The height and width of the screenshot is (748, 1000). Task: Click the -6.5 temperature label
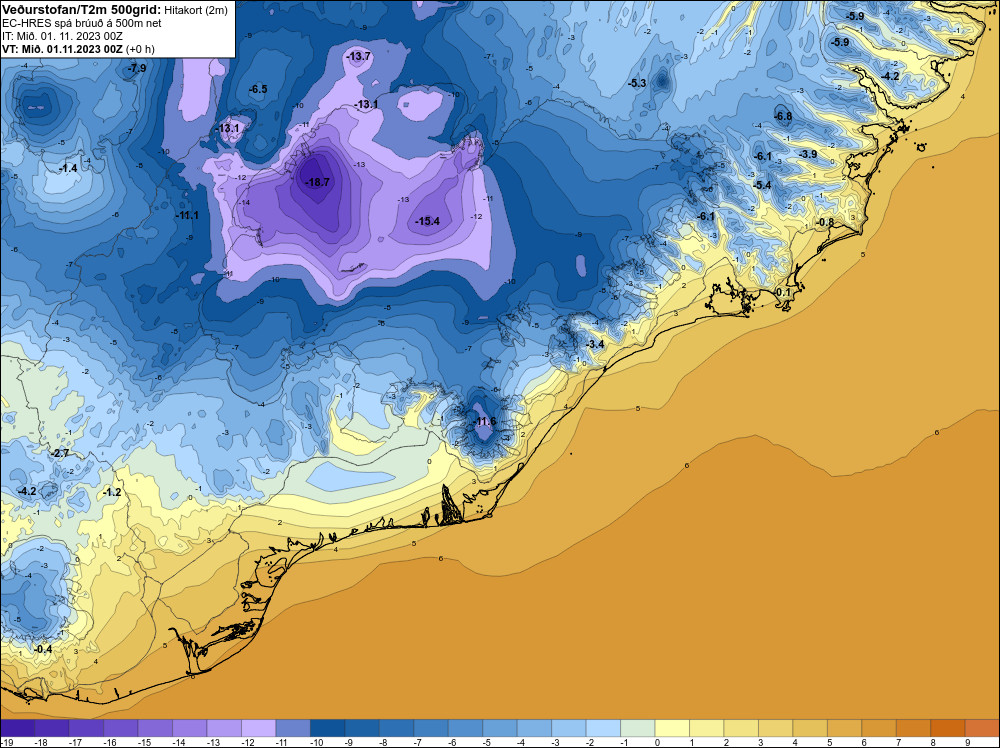click(x=258, y=89)
